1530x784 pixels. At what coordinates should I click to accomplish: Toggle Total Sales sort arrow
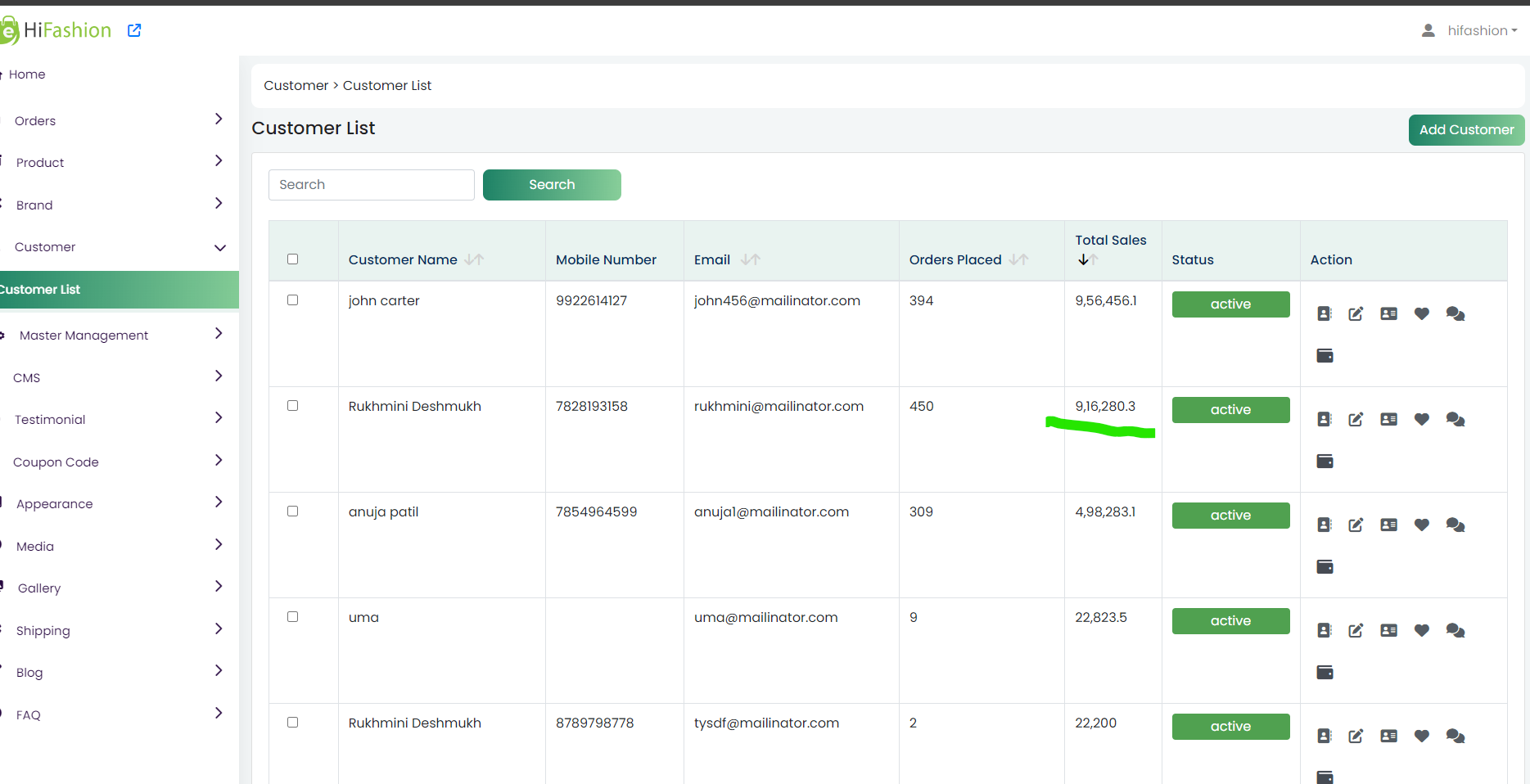tap(1088, 259)
